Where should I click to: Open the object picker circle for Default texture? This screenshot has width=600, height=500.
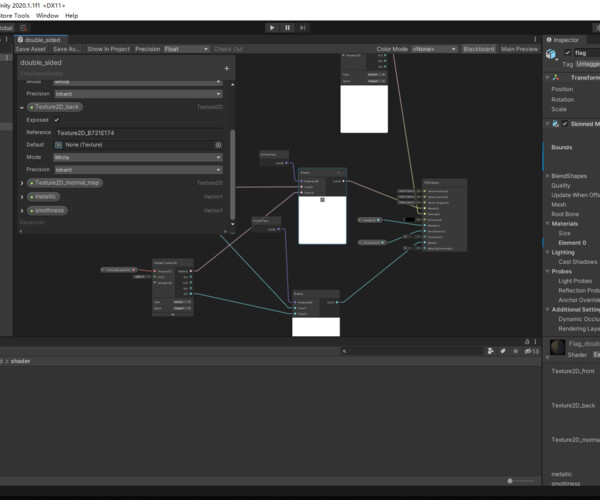pyautogui.click(x=218, y=145)
